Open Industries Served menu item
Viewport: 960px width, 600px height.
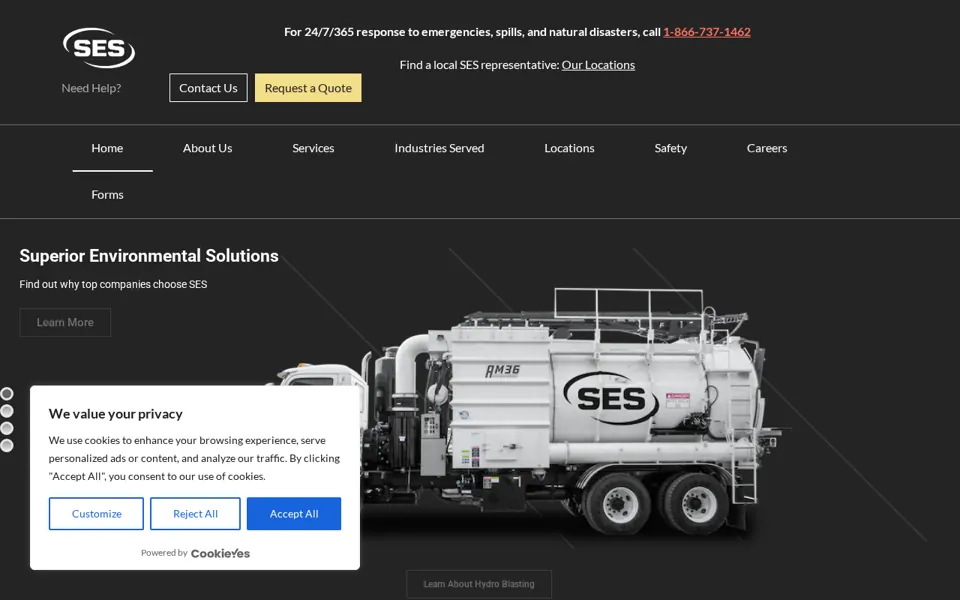coord(439,148)
